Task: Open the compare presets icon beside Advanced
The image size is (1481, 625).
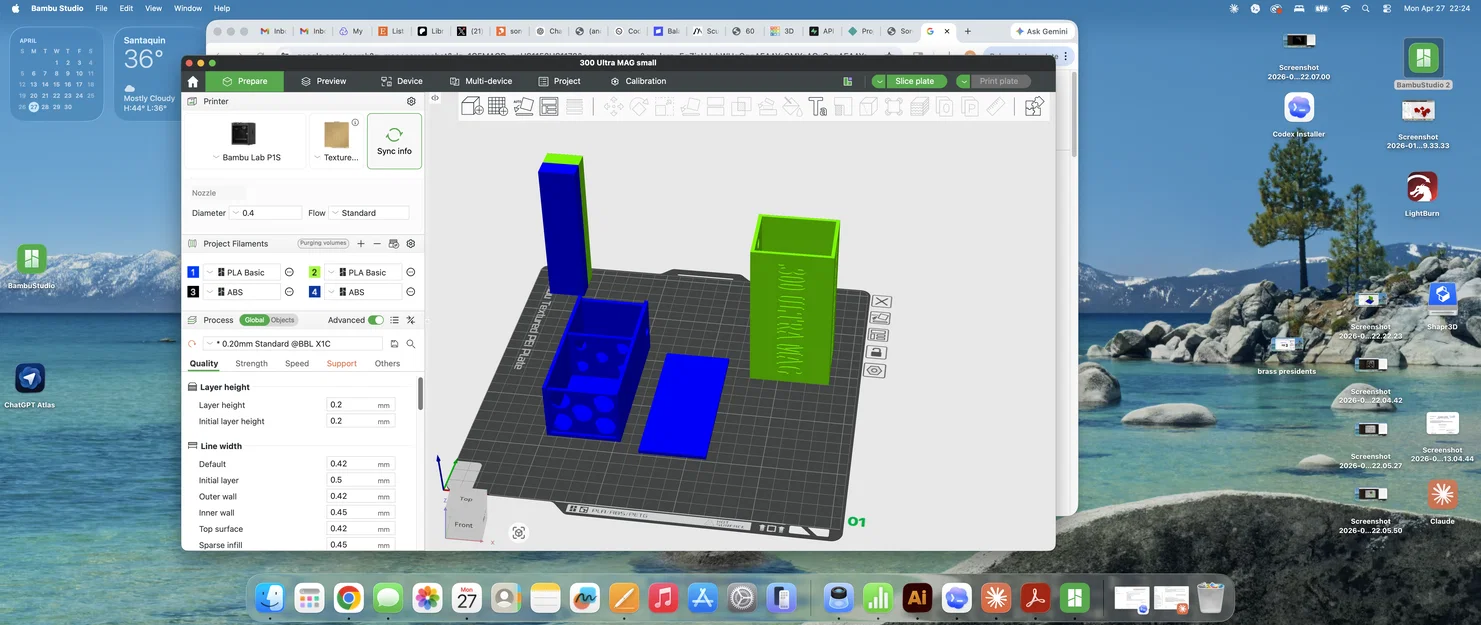Action: coord(411,320)
